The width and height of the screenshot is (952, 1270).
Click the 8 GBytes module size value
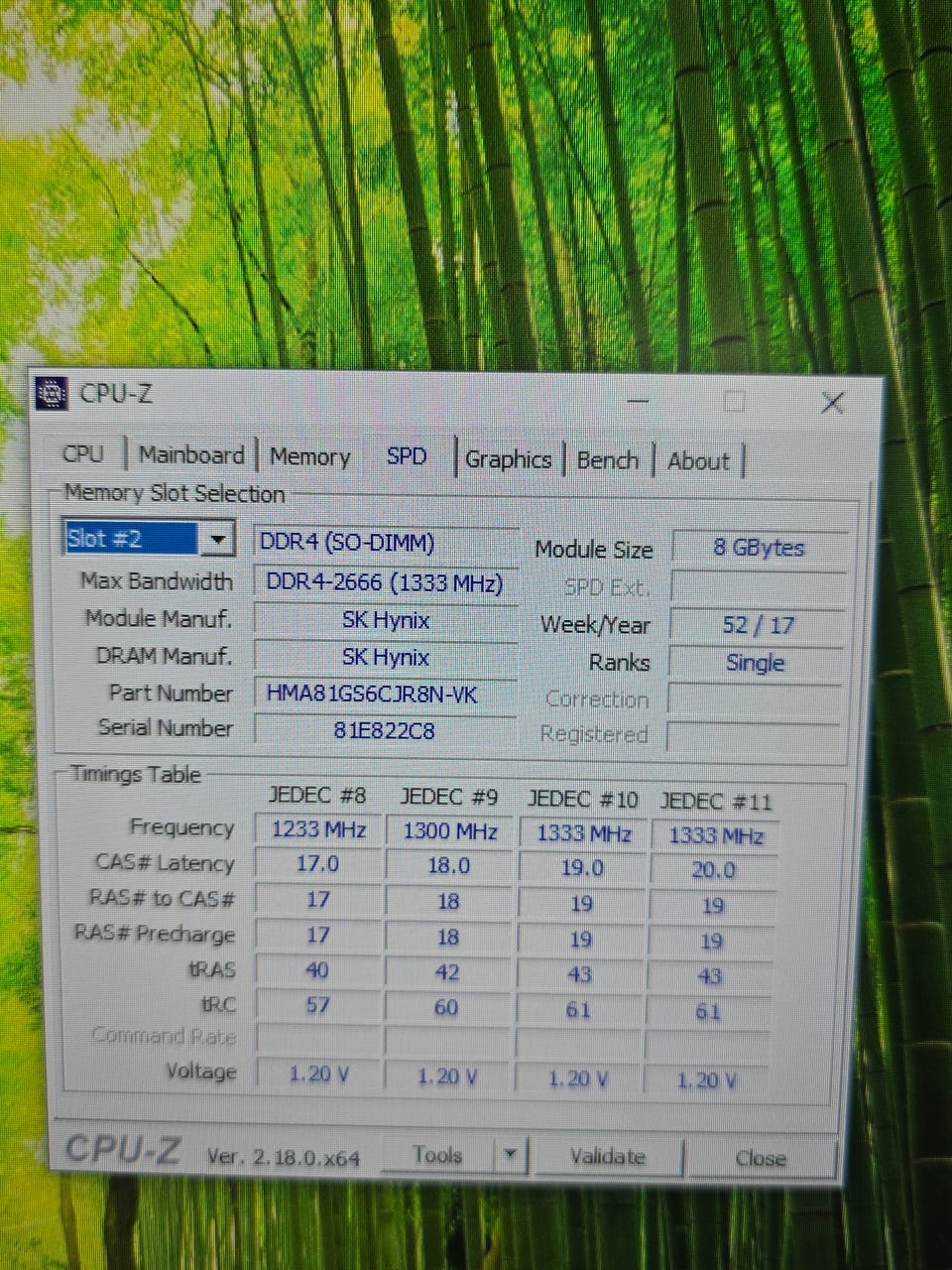759,548
